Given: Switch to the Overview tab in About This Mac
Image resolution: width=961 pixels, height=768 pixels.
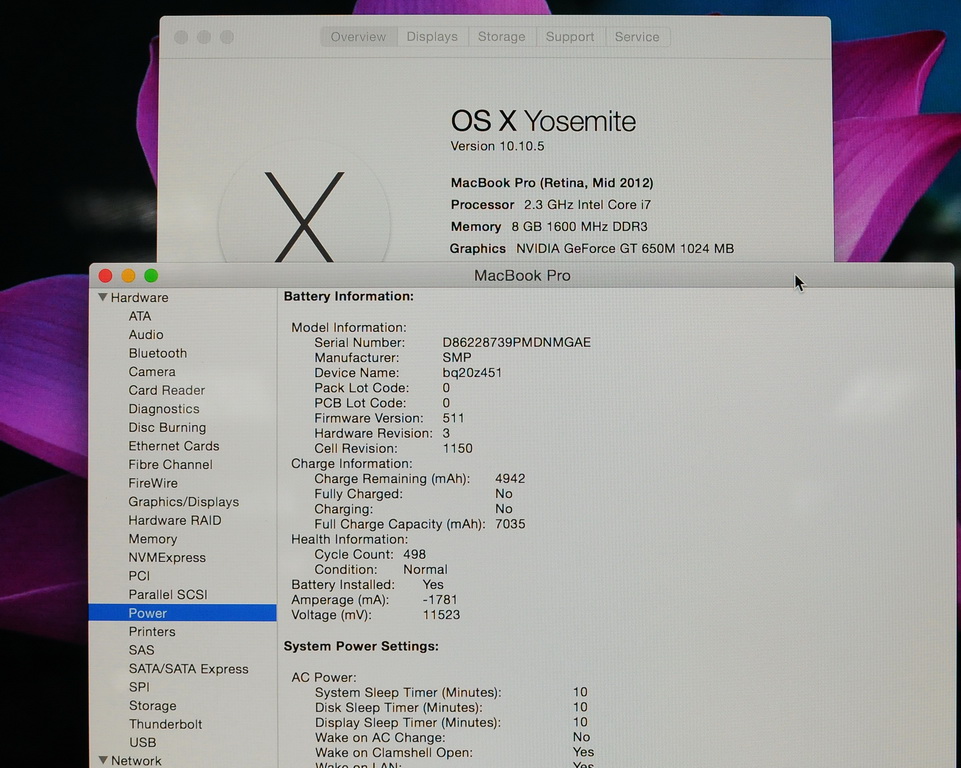Looking at the screenshot, I should click(359, 37).
